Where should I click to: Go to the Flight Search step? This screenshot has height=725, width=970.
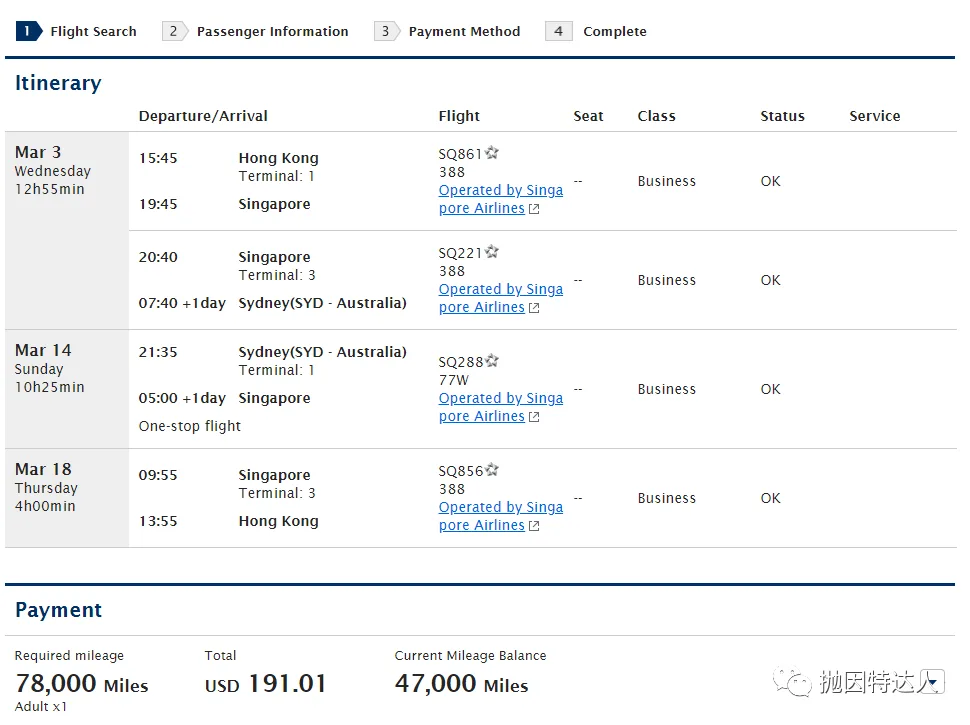point(78,31)
